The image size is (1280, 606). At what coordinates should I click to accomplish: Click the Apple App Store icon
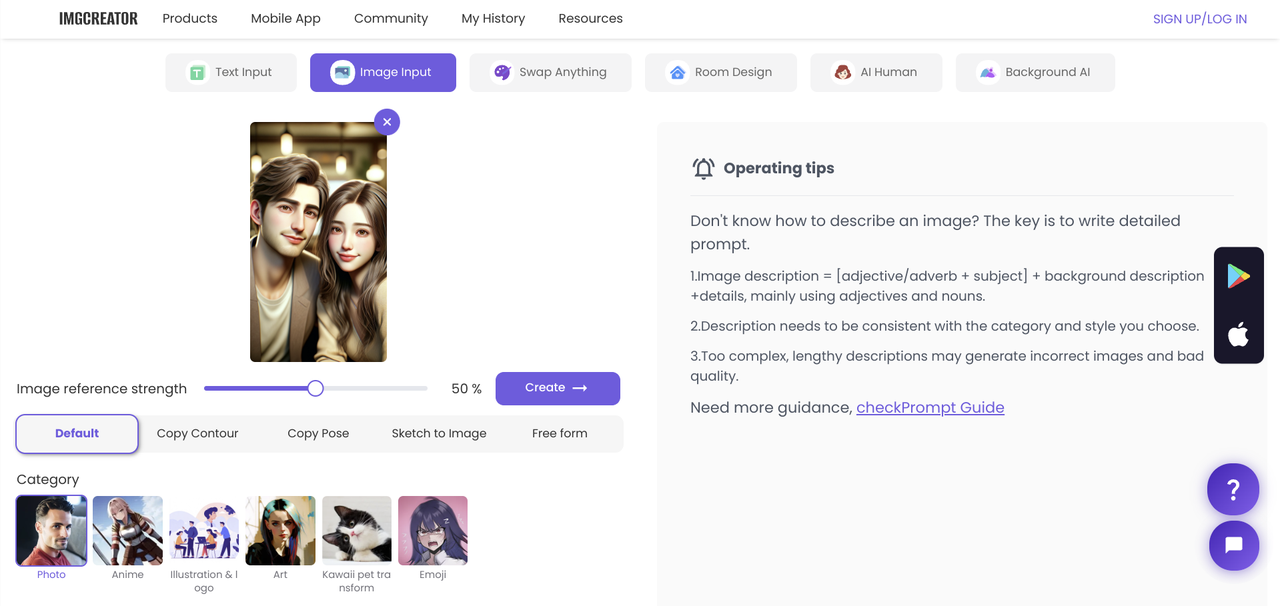[1238, 334]
